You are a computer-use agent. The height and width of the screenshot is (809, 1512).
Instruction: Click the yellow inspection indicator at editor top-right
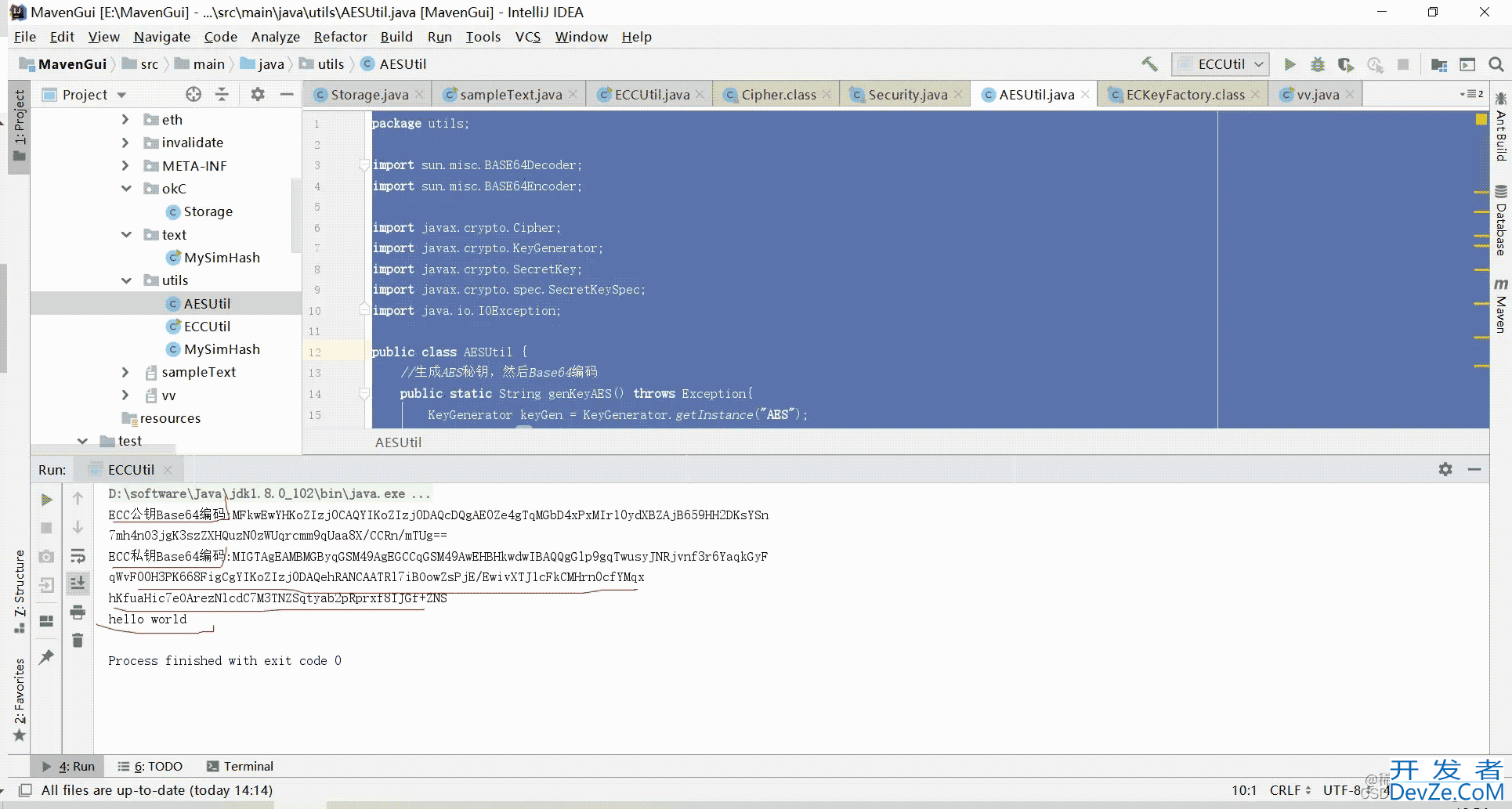pos(1481,119)
